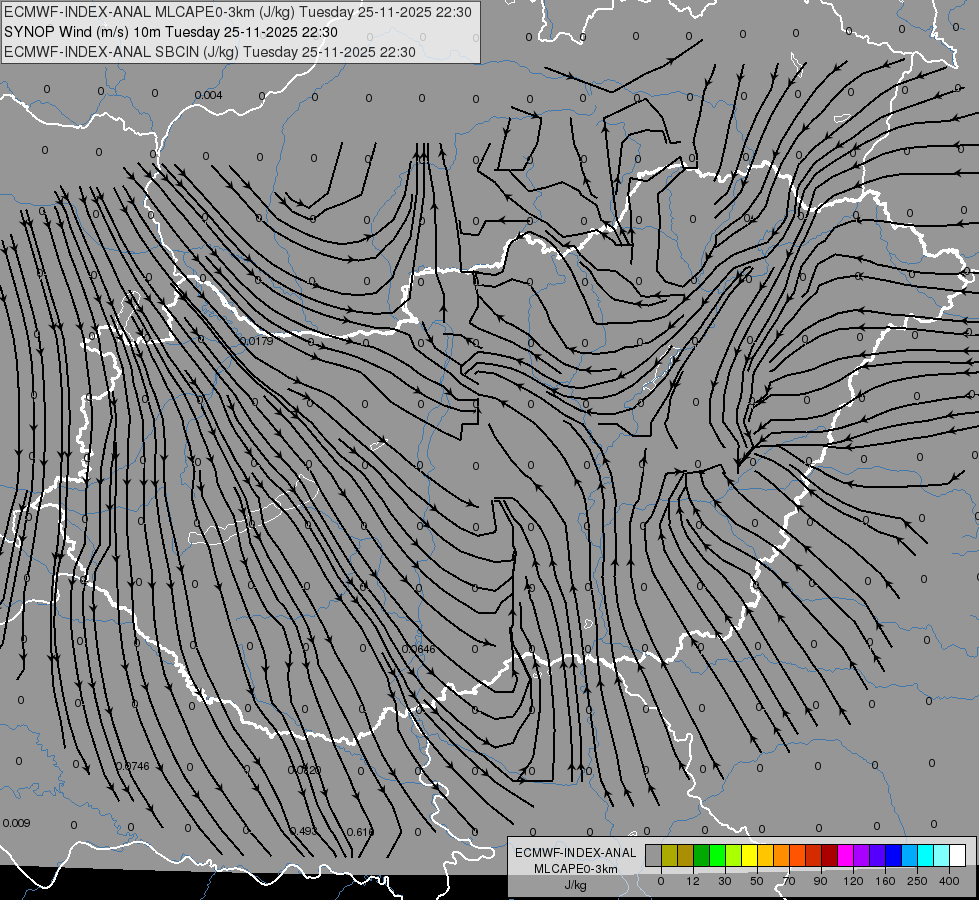Click the map value '0.0746'

pos(132,766)
